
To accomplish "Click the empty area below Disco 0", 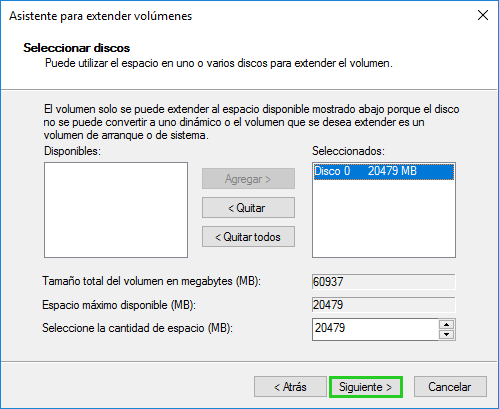I will (x=384, y=218).
